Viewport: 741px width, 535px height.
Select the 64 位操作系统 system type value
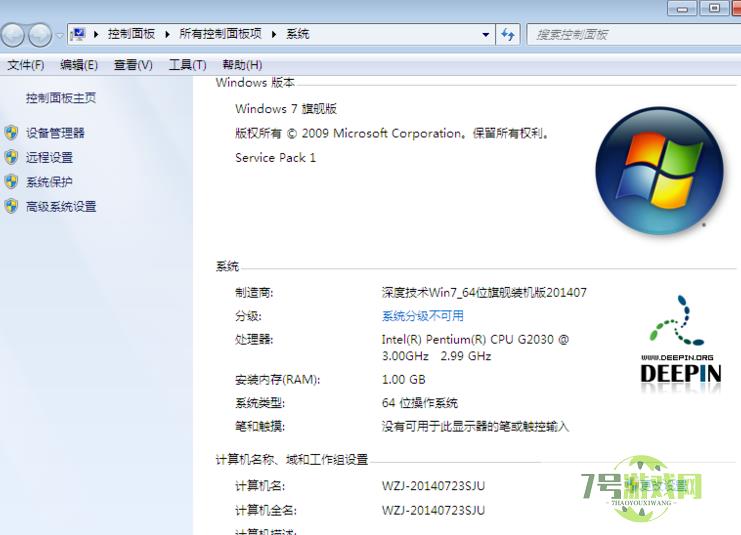420,403
